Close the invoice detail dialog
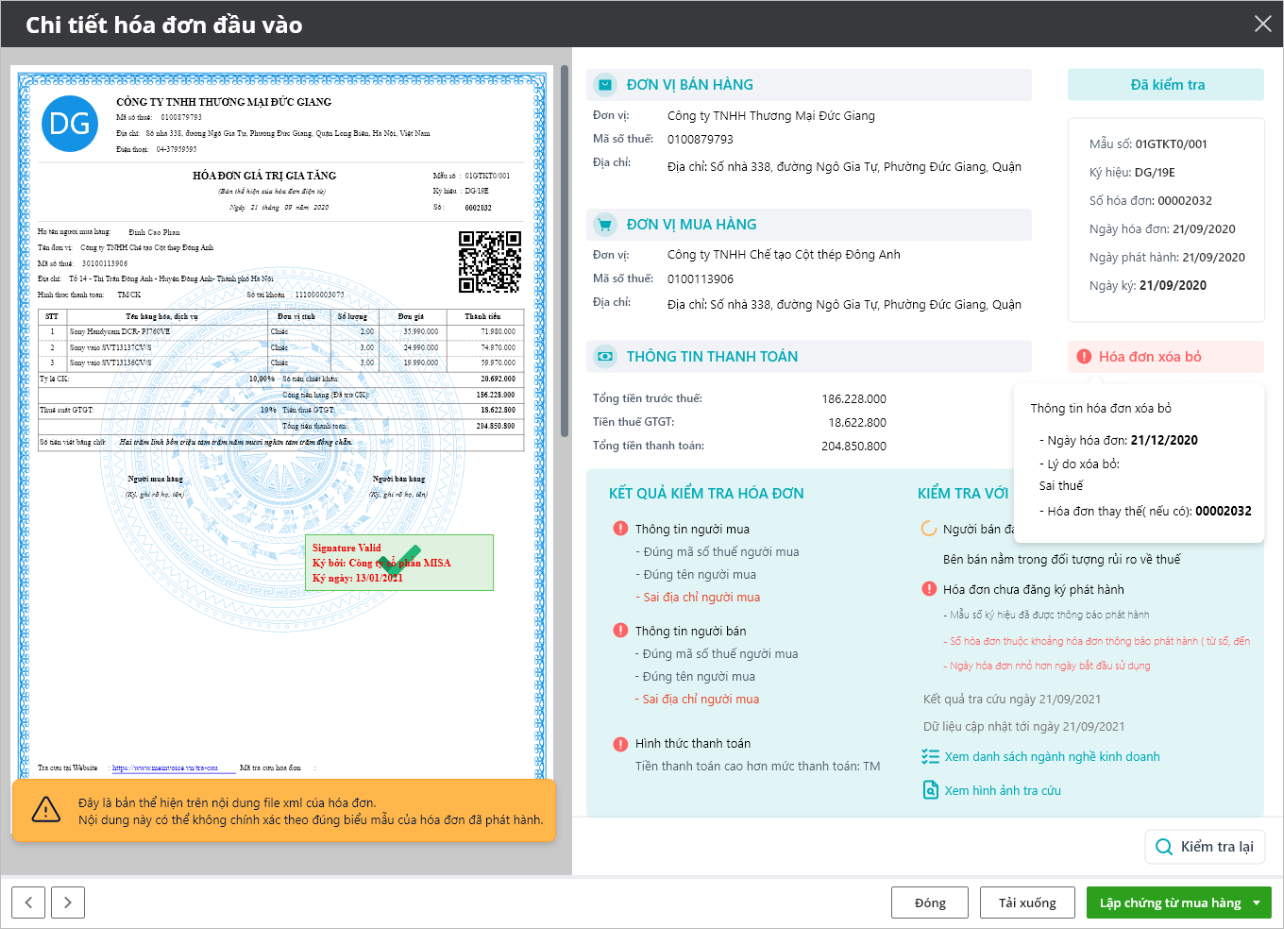The width and height of the screenshot is (1284, 929). [1262, 24]
